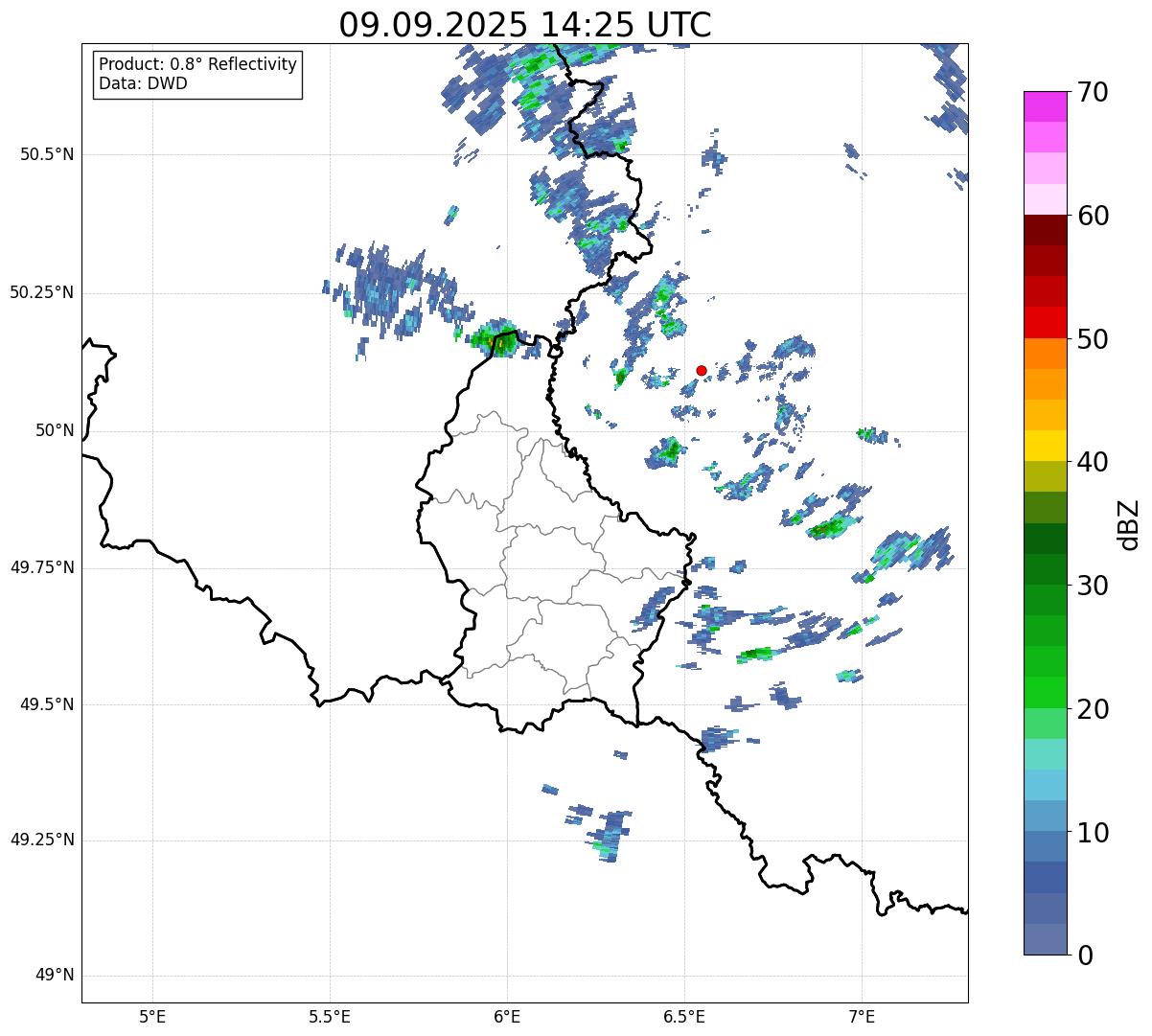Click the red location marker dot

coord(702,370)
